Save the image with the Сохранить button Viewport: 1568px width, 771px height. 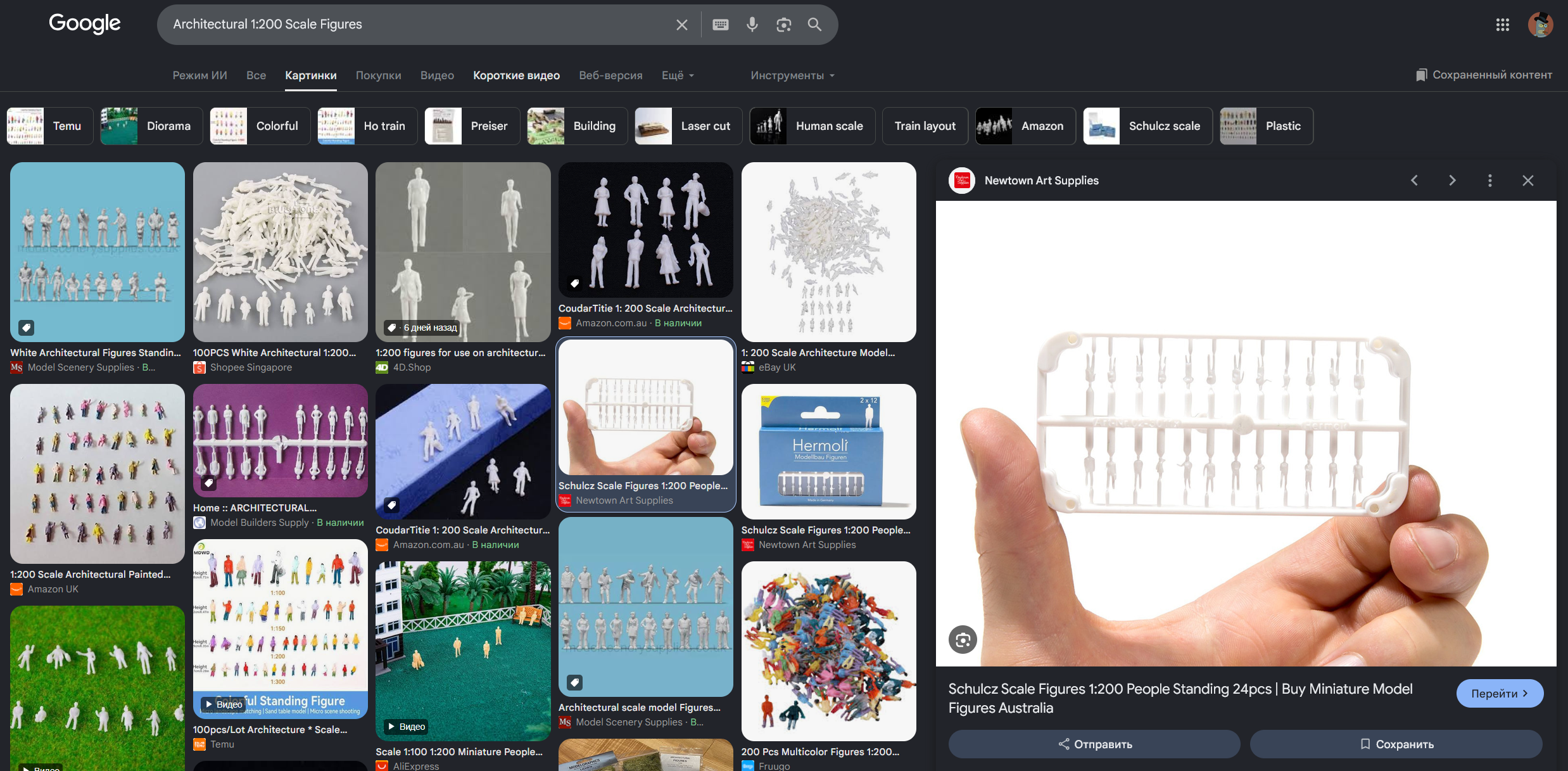(x=1396, y=744)
